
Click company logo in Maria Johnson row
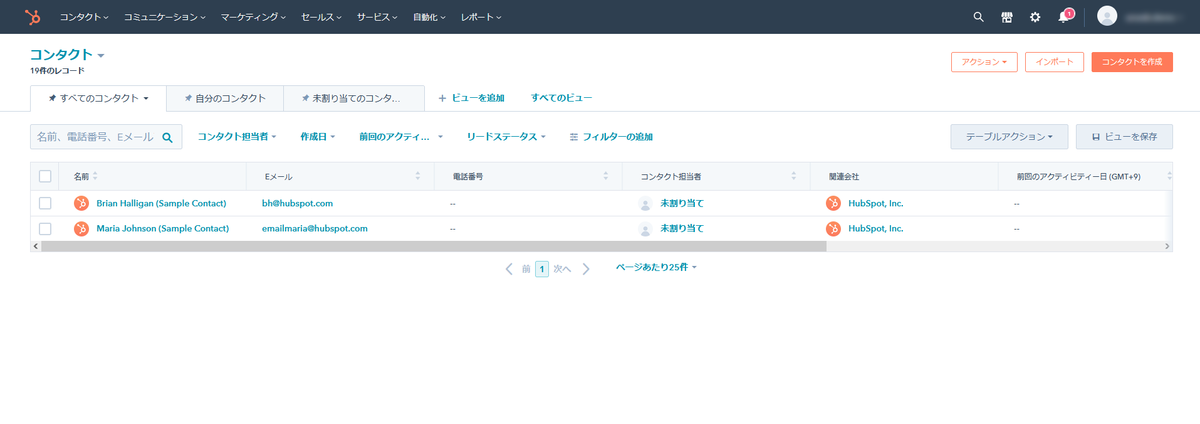[x=833, y=228]
